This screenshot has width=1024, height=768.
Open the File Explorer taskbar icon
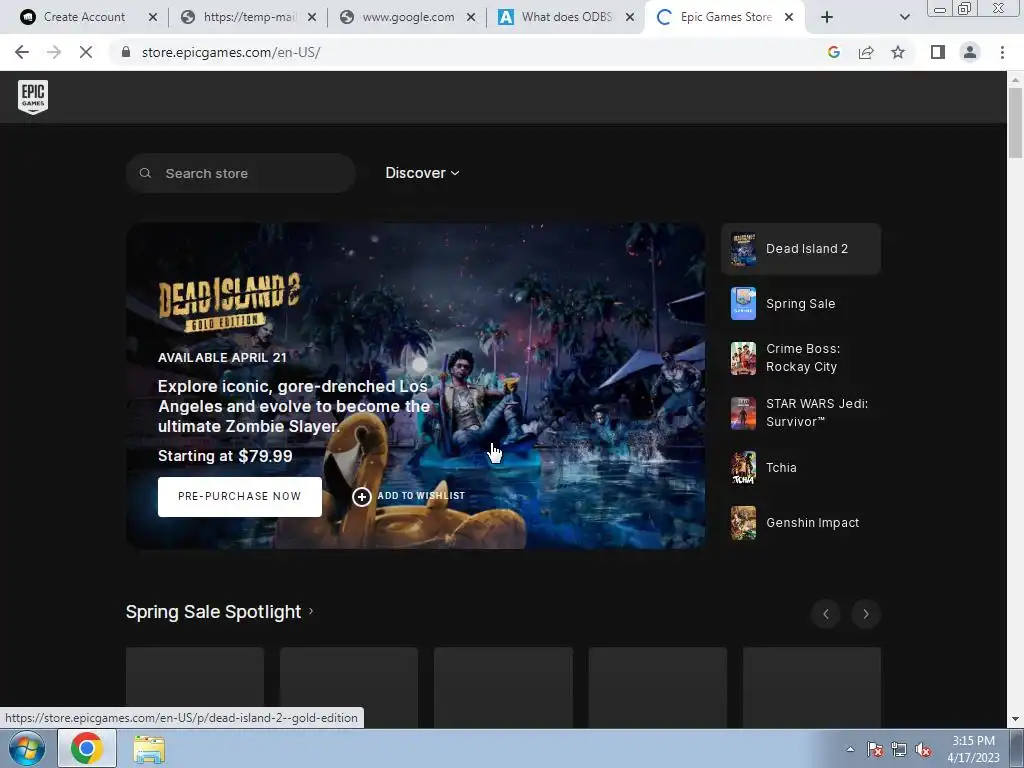[149, 748]
